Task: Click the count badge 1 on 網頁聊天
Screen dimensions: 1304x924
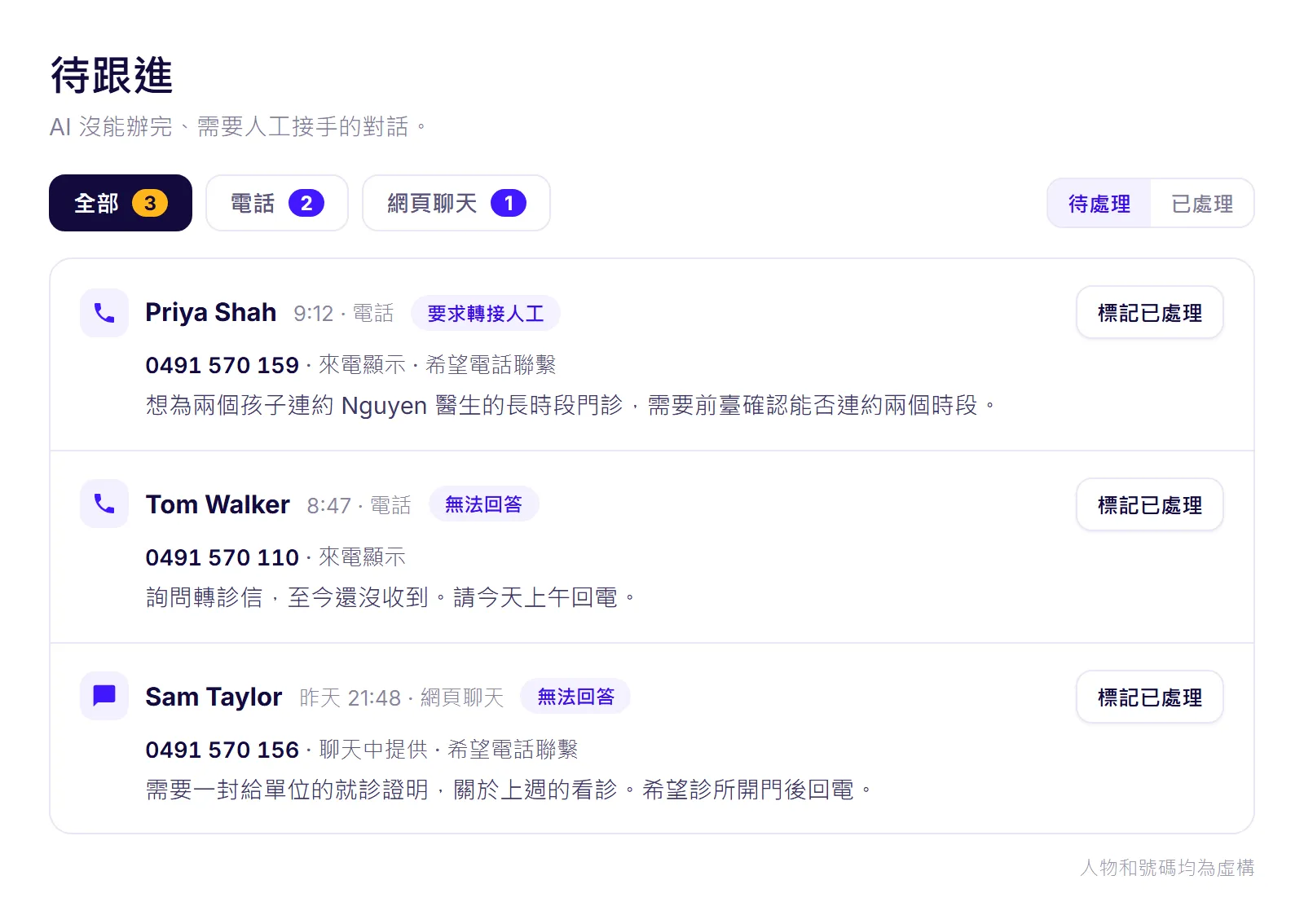Action: tap(509, 203)
